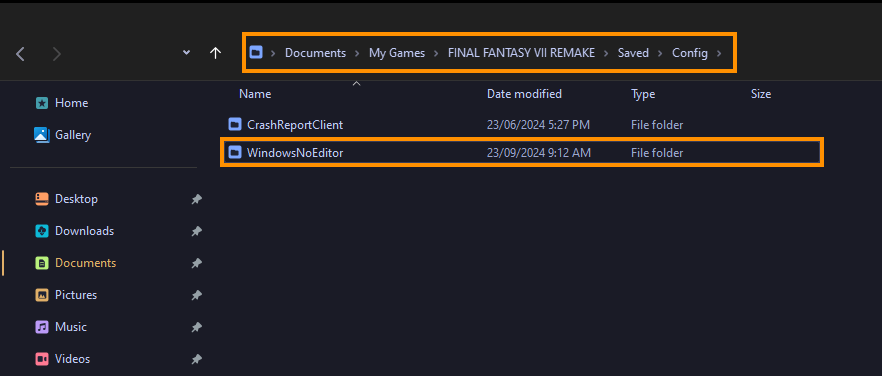Click the folder icon in address bar

tap(256, 53)
